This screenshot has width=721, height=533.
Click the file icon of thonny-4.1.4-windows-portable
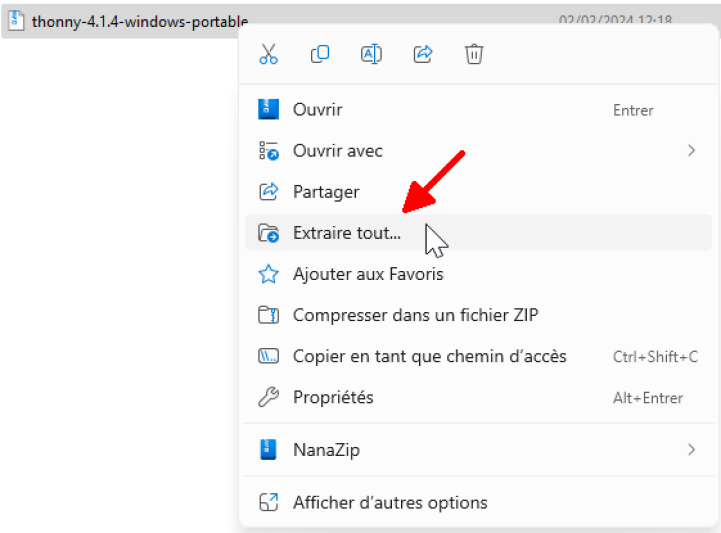tap(16, 21)
